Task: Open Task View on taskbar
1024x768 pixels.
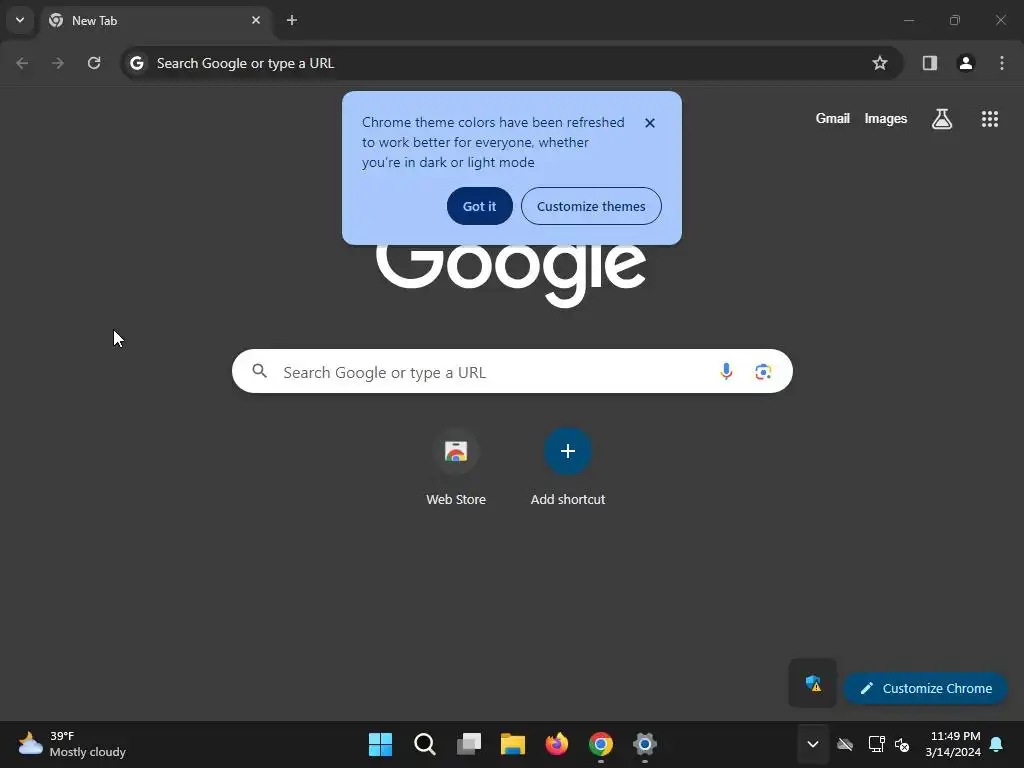Action: click(469, 744)
